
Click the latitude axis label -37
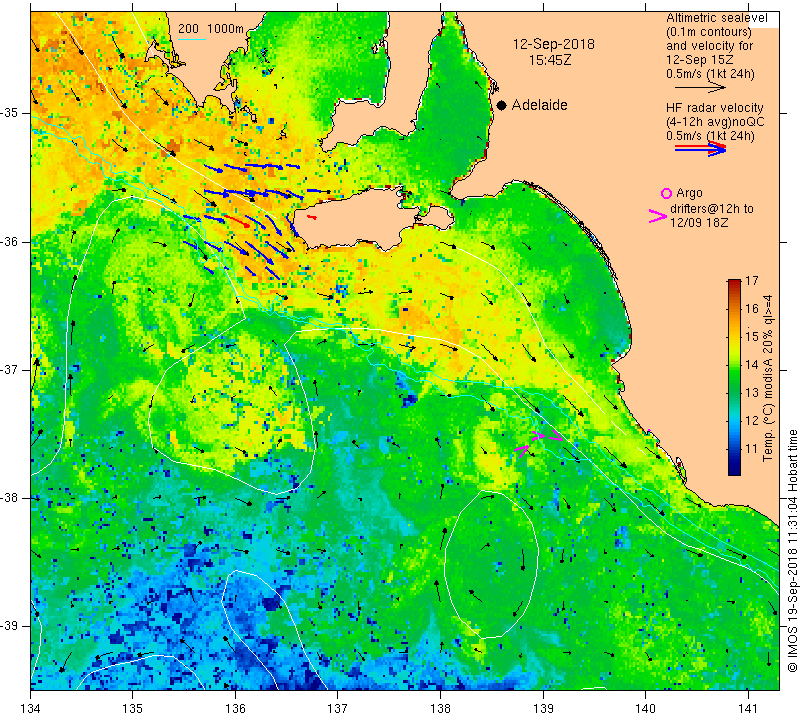[10, 369]
